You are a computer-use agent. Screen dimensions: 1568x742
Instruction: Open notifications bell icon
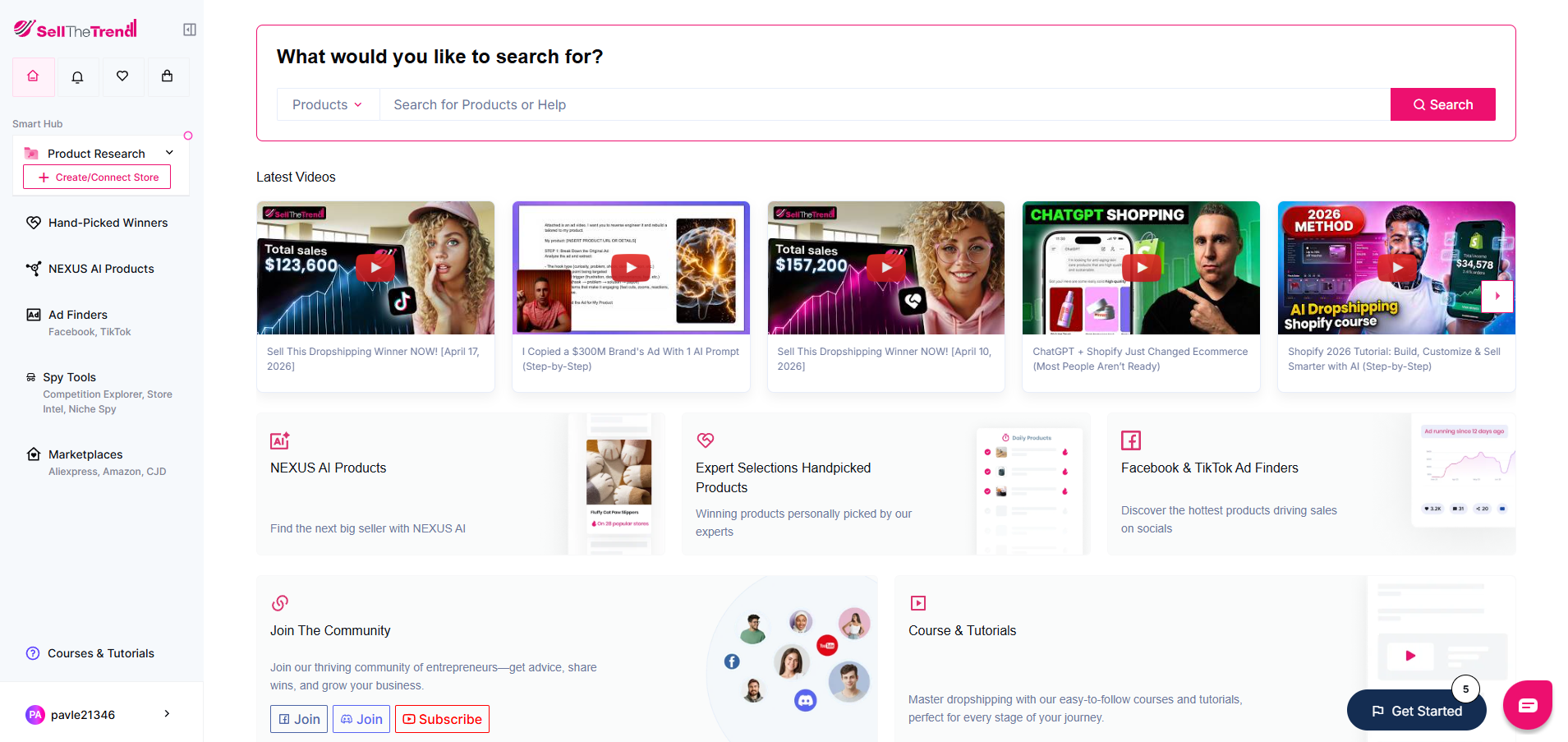[x=78, y=76]
